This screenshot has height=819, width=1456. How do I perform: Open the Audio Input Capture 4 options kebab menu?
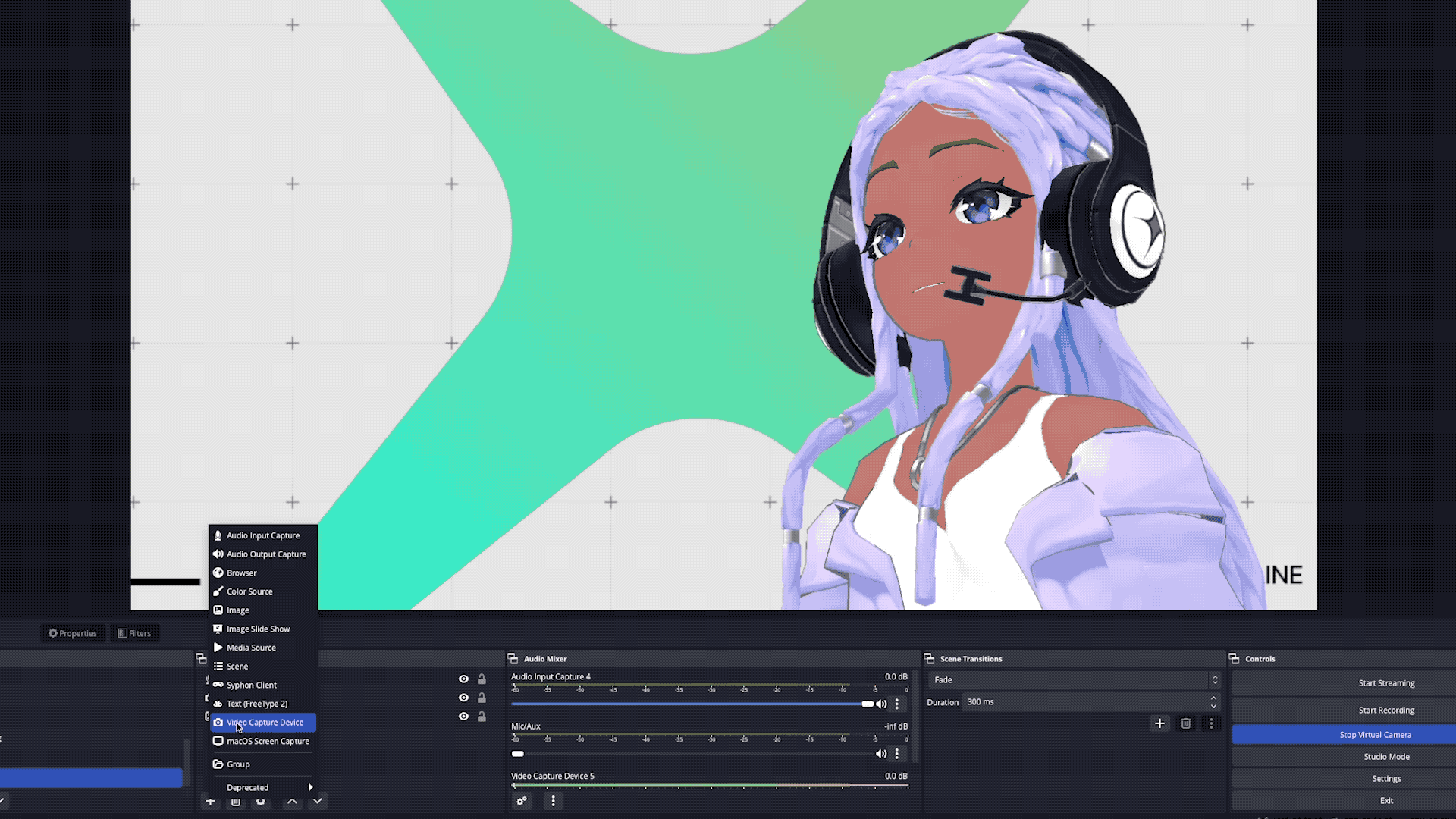click(897, 704)
